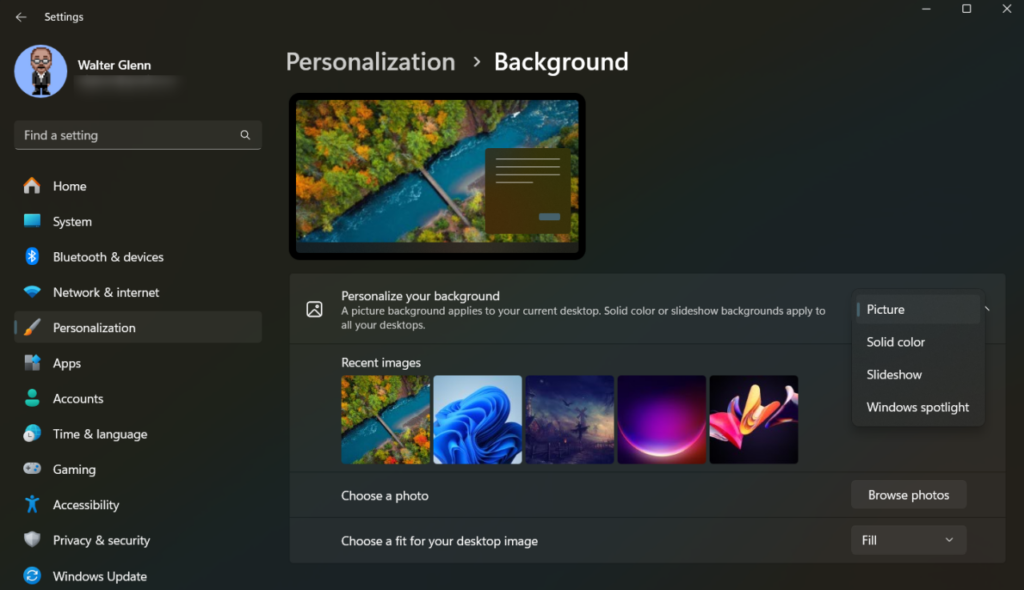1024x590 pixels.
Task: Click the Accessibility figure icon
Action: coord(32,504)
